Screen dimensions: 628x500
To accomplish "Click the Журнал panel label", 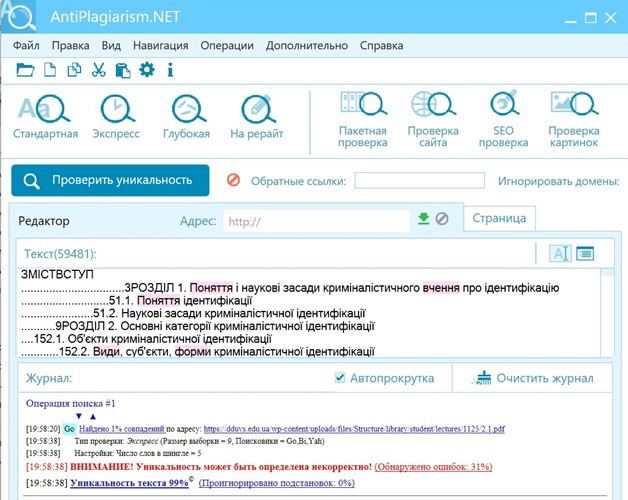I will click(49, 378).
